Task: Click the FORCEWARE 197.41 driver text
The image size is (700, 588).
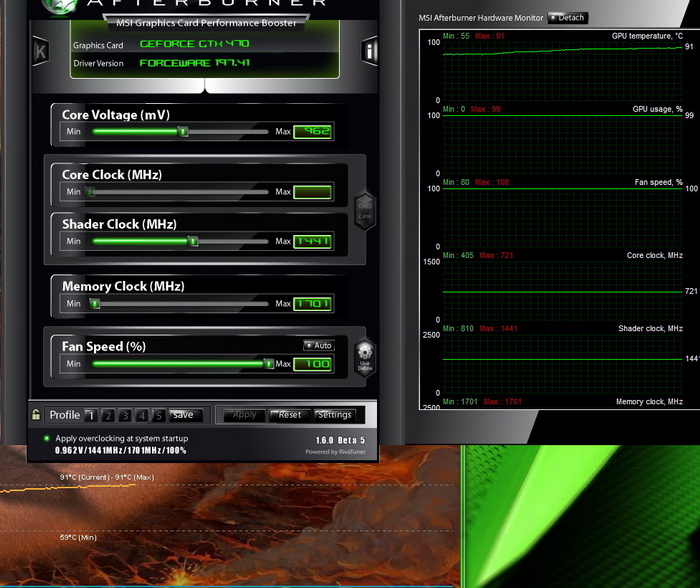Action: tap(195, 63)
